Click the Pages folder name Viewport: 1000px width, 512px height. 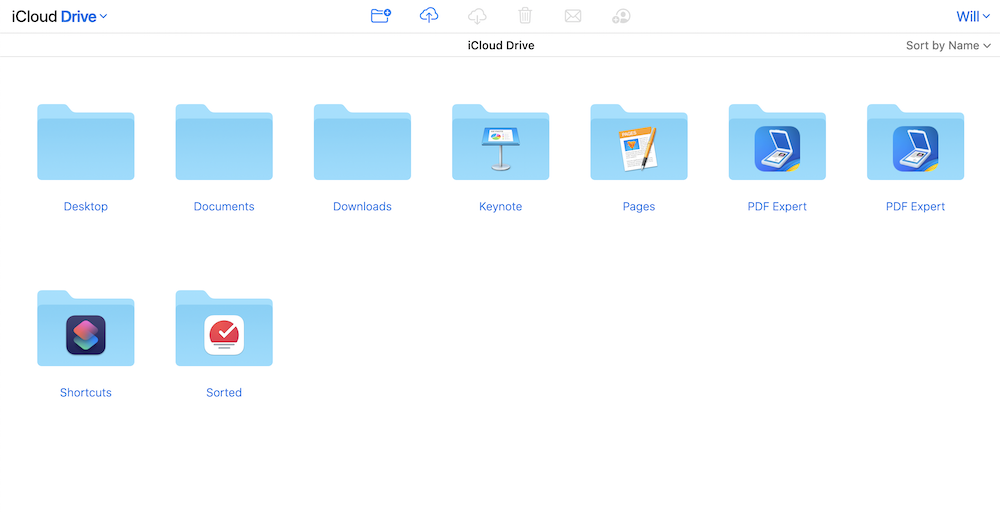point(639,207)
